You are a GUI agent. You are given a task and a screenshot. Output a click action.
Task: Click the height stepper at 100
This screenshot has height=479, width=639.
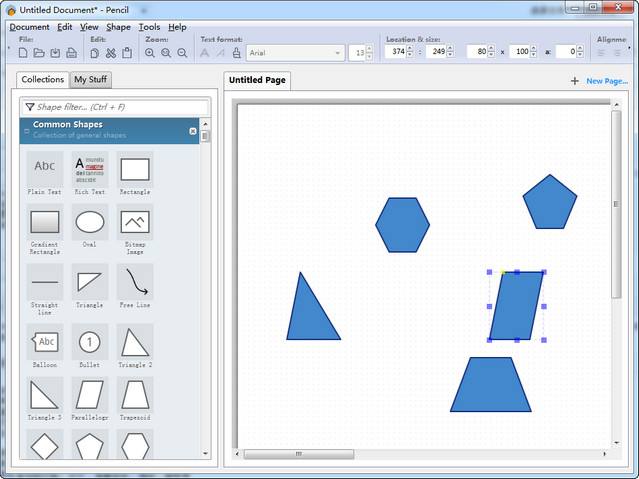coord(533,52)
